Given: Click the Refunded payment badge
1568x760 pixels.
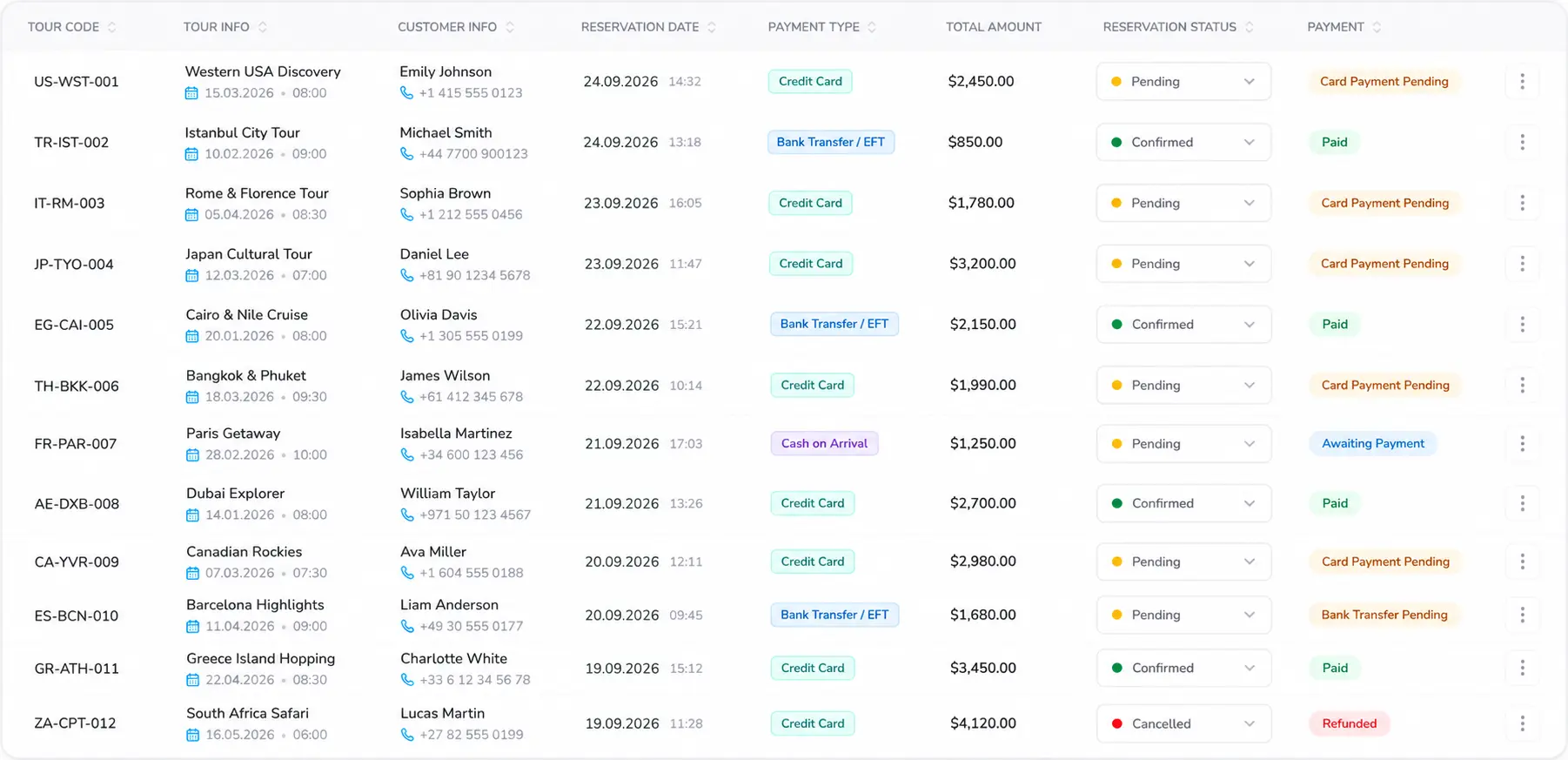Looking at the screenshot, I should coord(1349,723).
